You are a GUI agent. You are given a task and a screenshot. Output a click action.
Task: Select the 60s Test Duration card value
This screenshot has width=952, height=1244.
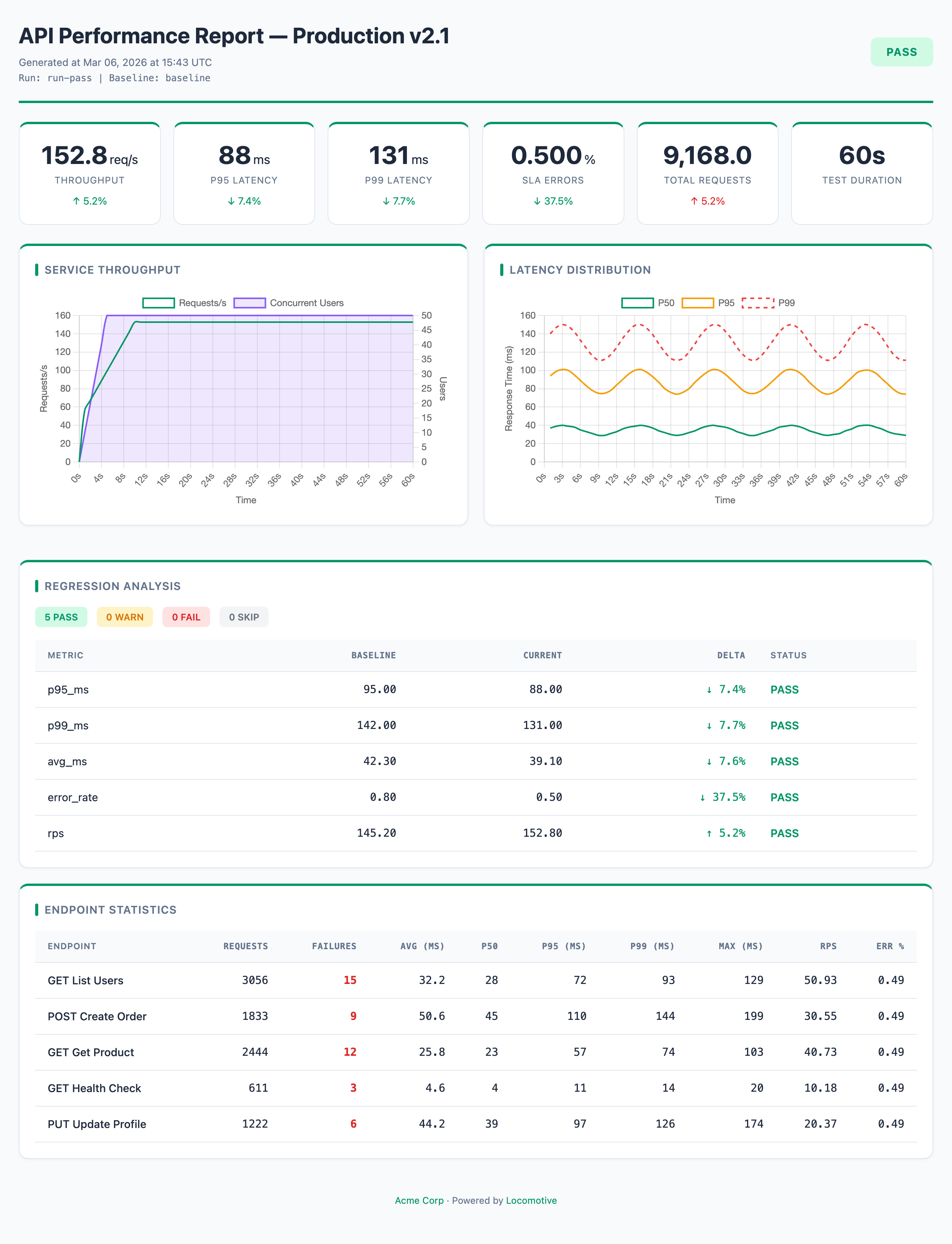862,156
